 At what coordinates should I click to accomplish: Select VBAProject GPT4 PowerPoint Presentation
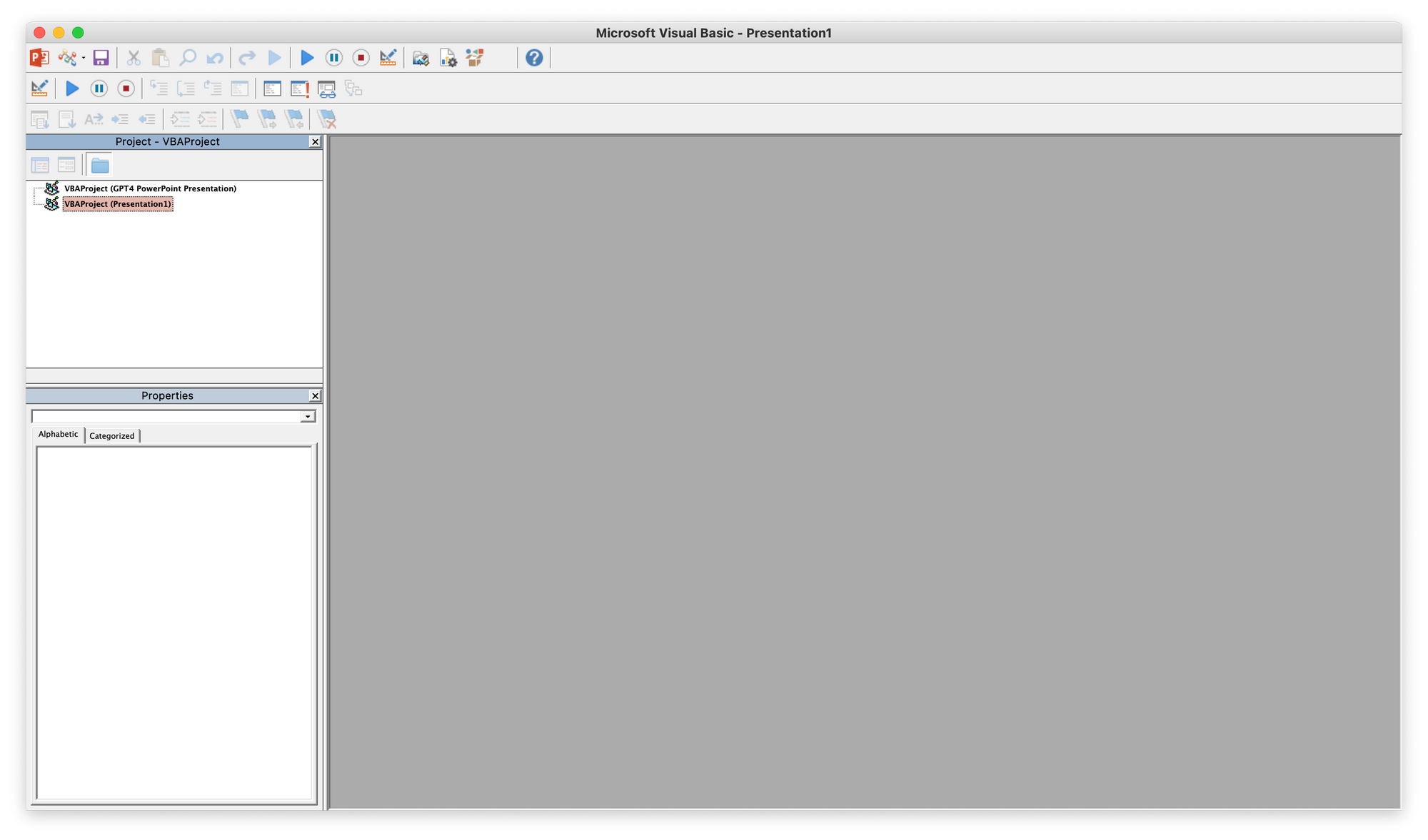(x=150, y=188)
